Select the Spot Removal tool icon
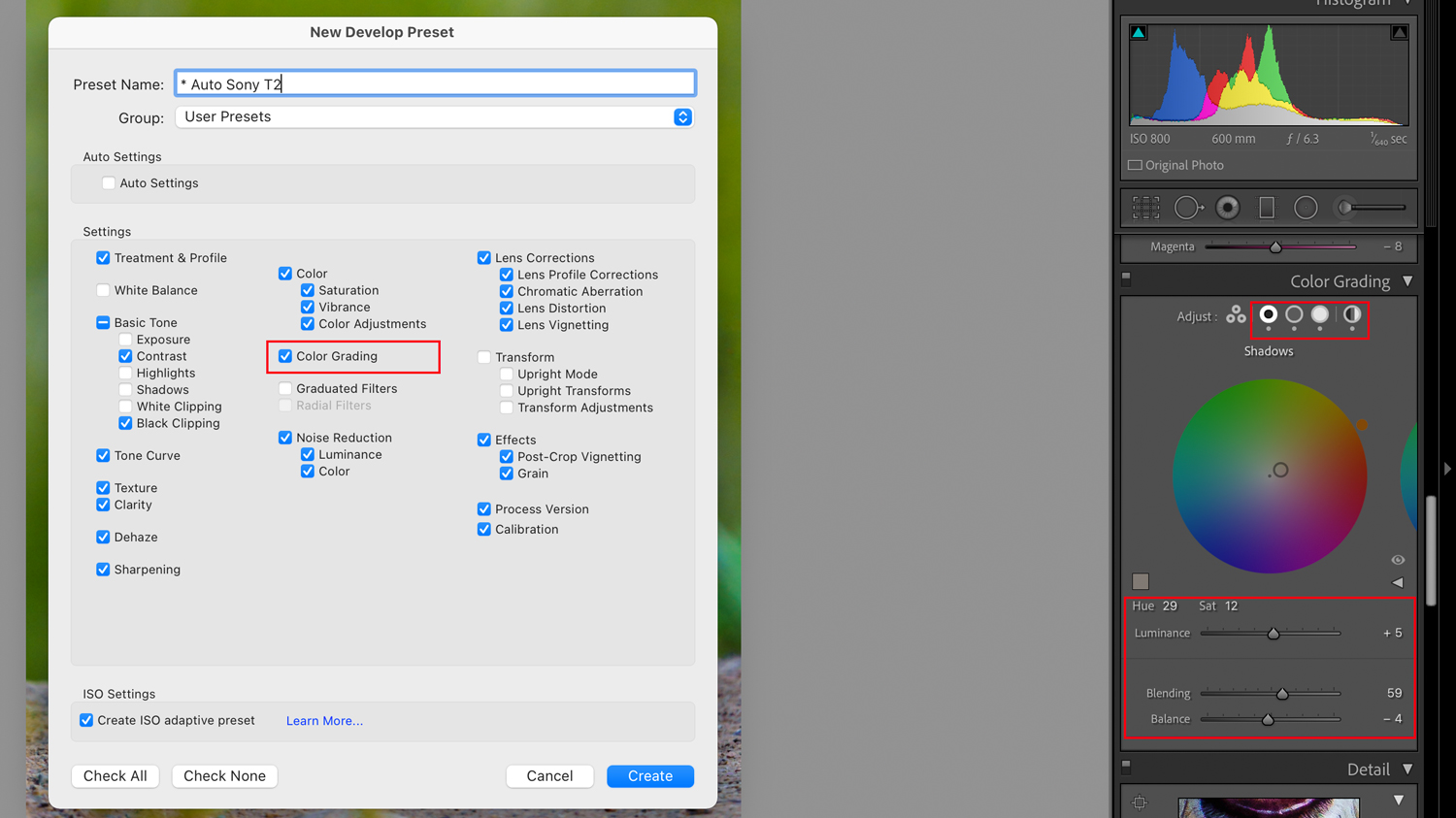 click(1189, 208)
